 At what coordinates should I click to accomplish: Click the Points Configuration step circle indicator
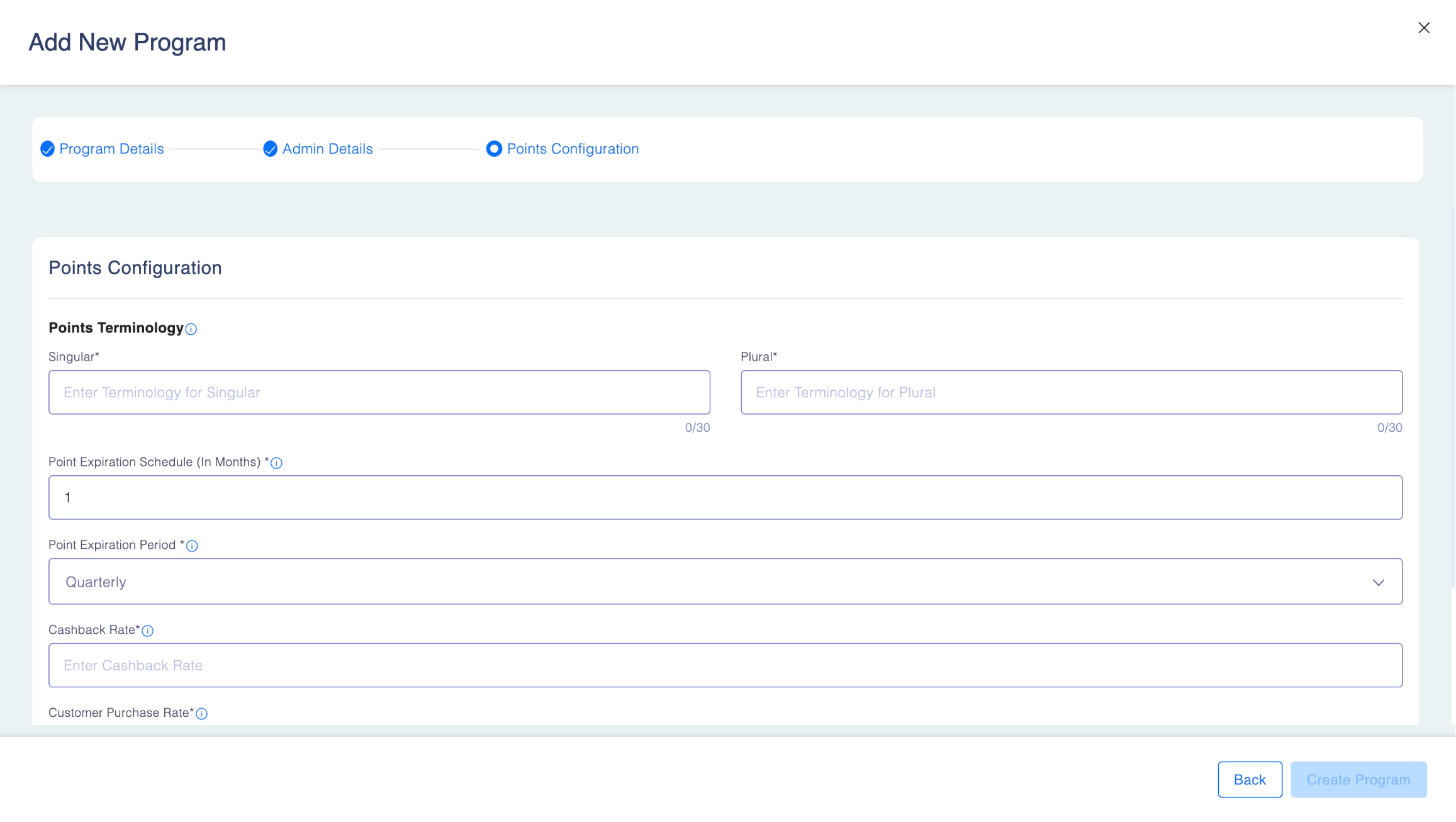(x=494, y=149)
